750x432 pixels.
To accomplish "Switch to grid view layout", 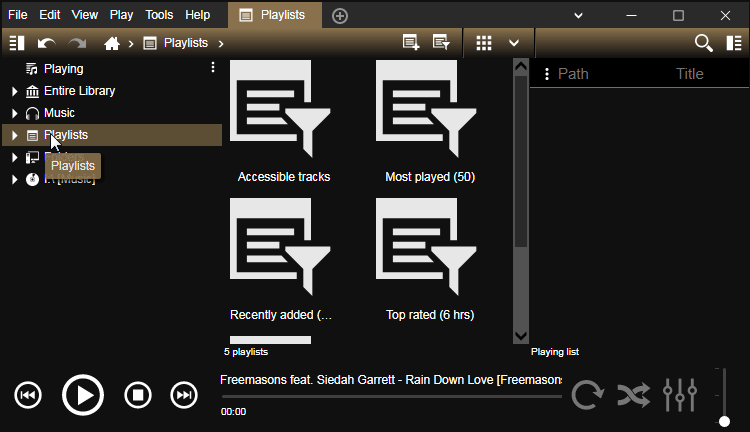I will point(484,43).
